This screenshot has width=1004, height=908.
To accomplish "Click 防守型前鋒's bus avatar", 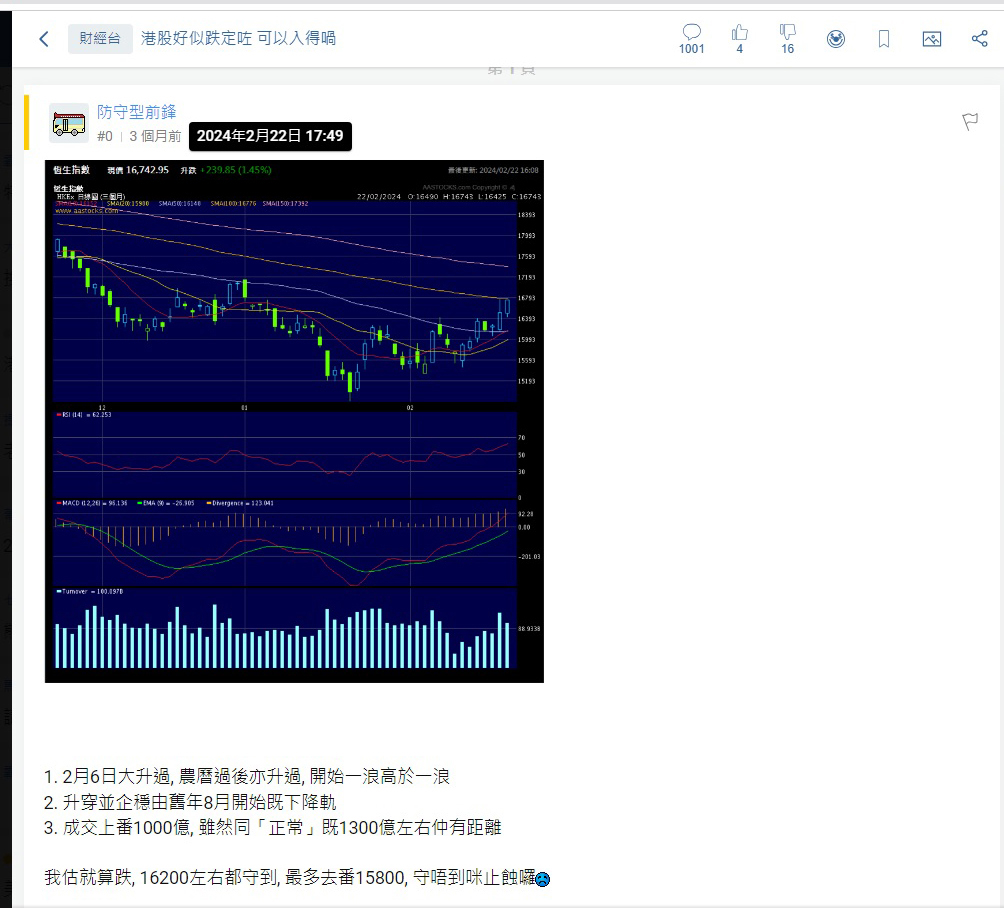I will pyautogui.click(x=68, y=123).
